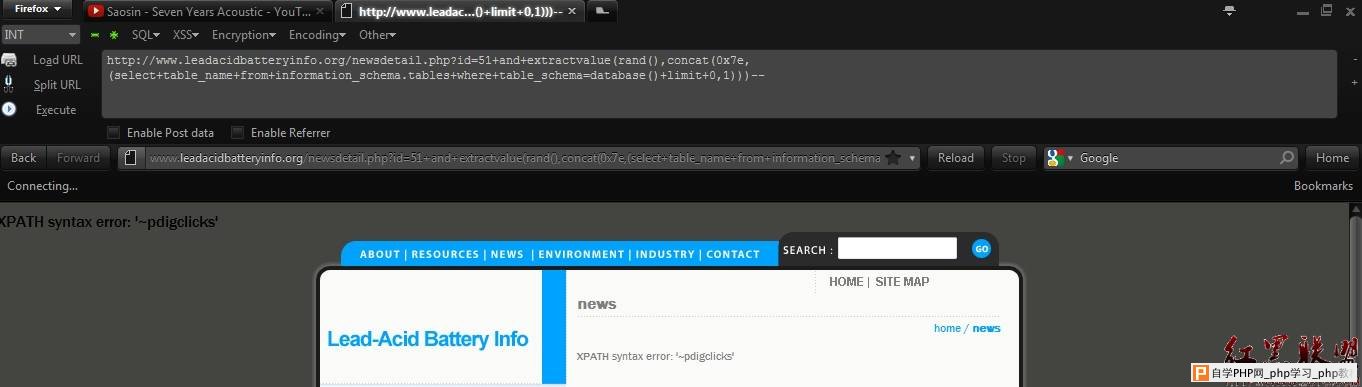Open the XSS menu in HackBar
The image size is (1362, 387).
(x=186, y=35)
